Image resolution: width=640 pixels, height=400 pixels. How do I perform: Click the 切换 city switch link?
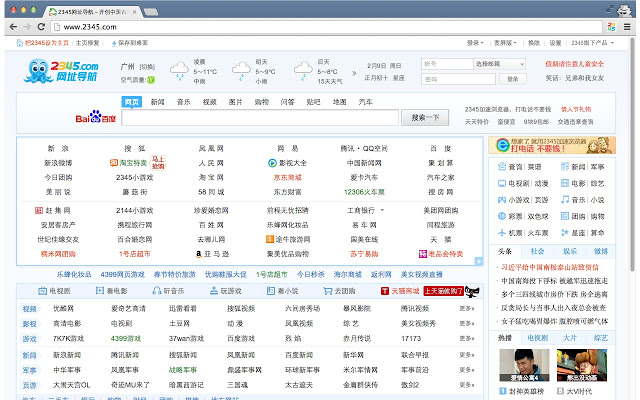tap(147, 67)
